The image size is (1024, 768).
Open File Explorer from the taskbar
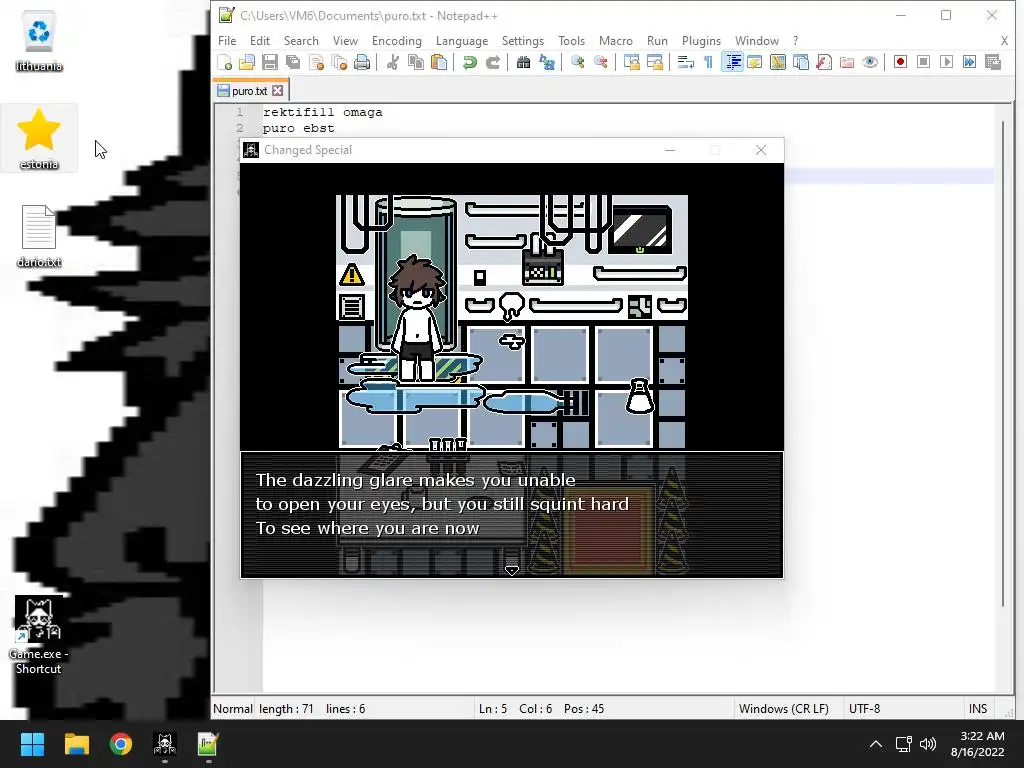click(x=76, y=744)
